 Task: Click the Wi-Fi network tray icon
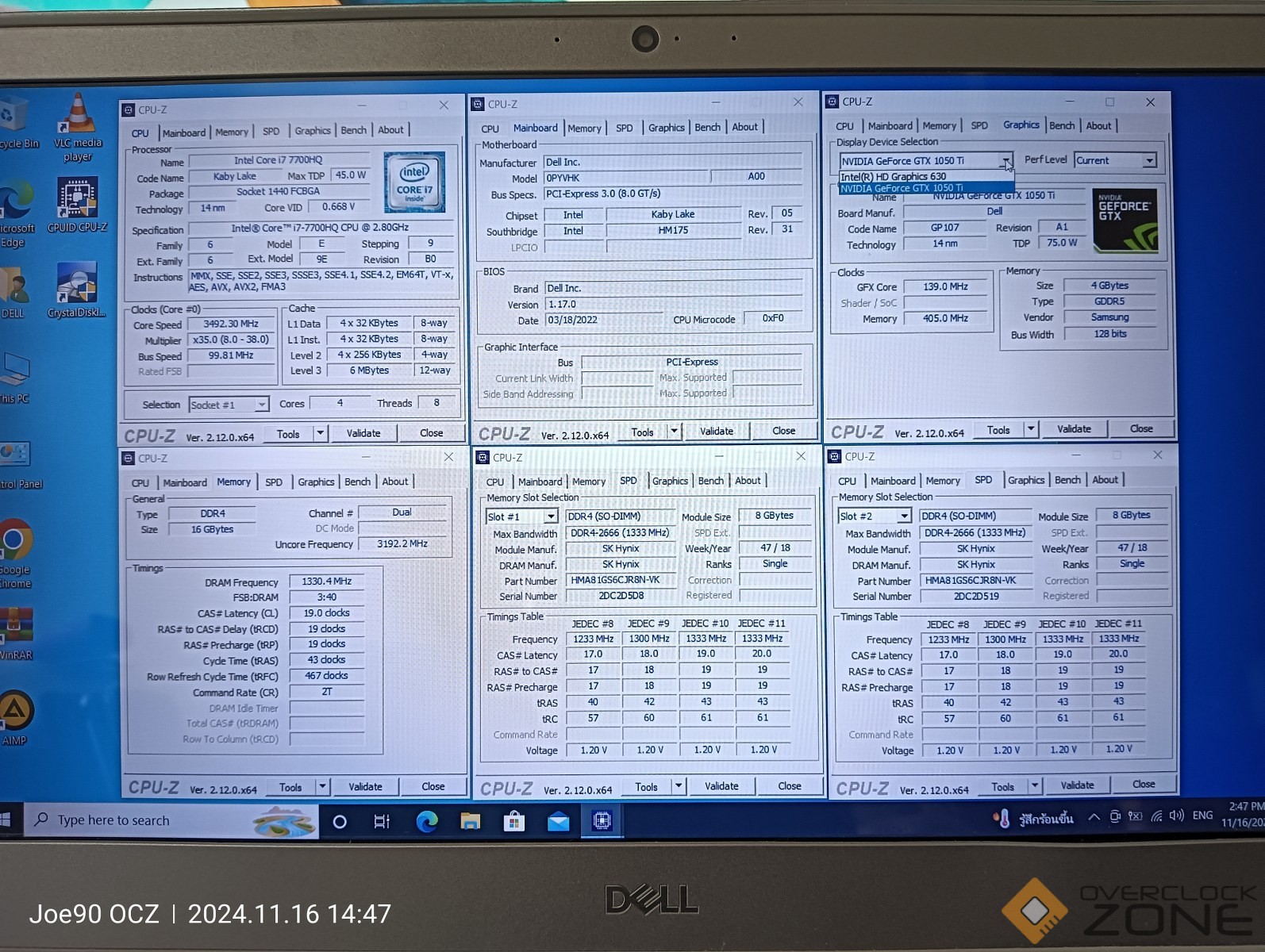1156,816
